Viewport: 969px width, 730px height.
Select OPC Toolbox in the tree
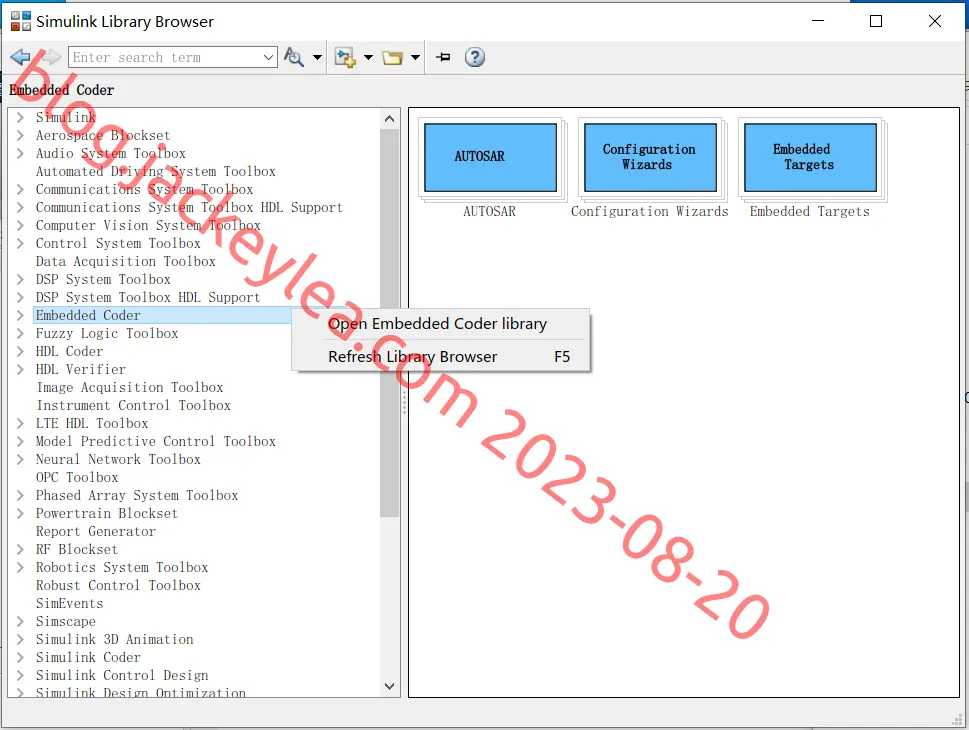point(77,477)
